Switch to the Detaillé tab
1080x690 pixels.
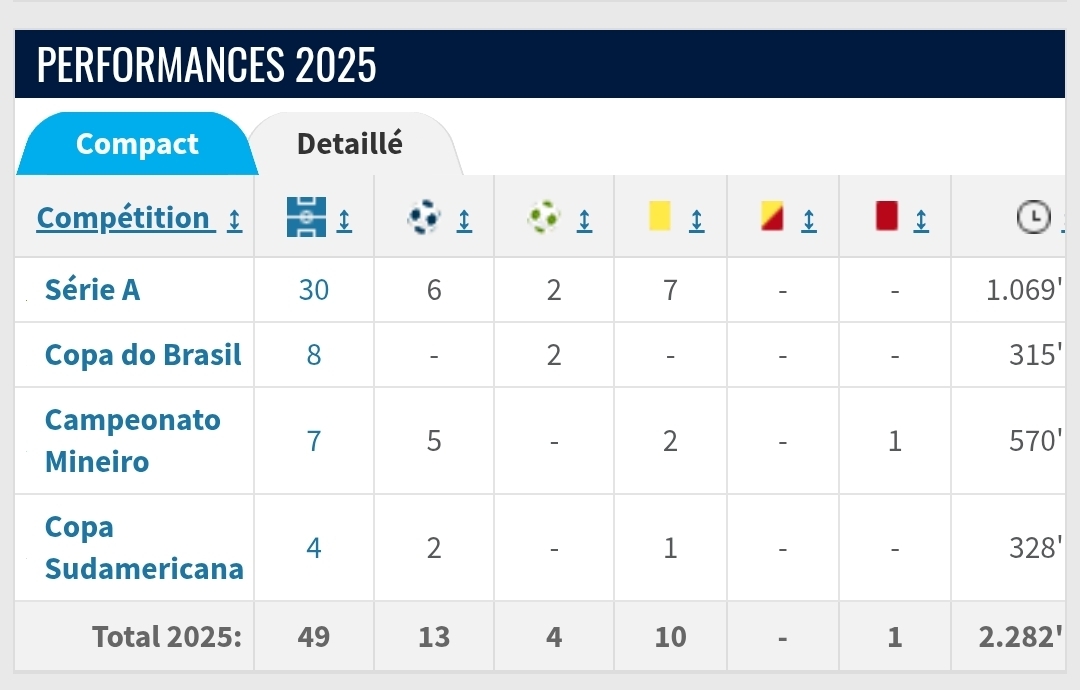click(x=350, y=144)
